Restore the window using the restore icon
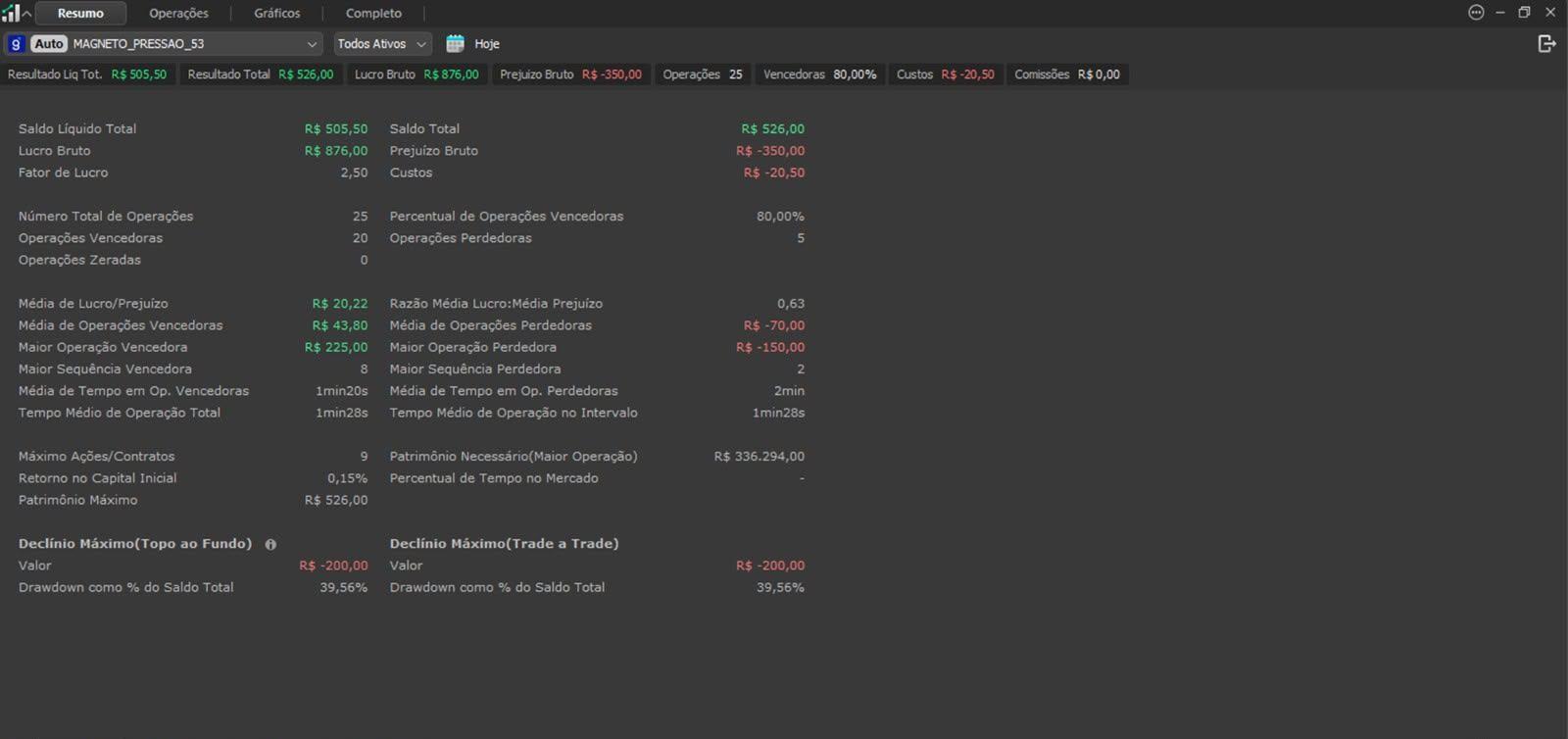Screen dimensions: 1568x739 click(x=1524, y=13)
